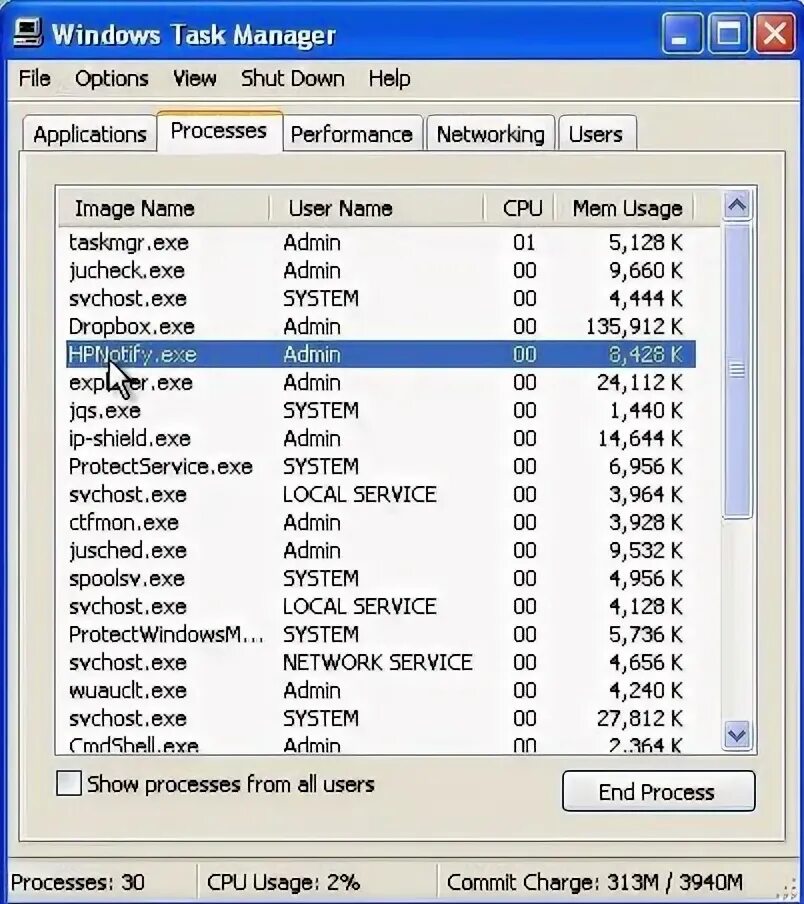Select the Processes tab
Image resolution: width=804 pixels, height=904 pixels.
(x=219, y=131)
